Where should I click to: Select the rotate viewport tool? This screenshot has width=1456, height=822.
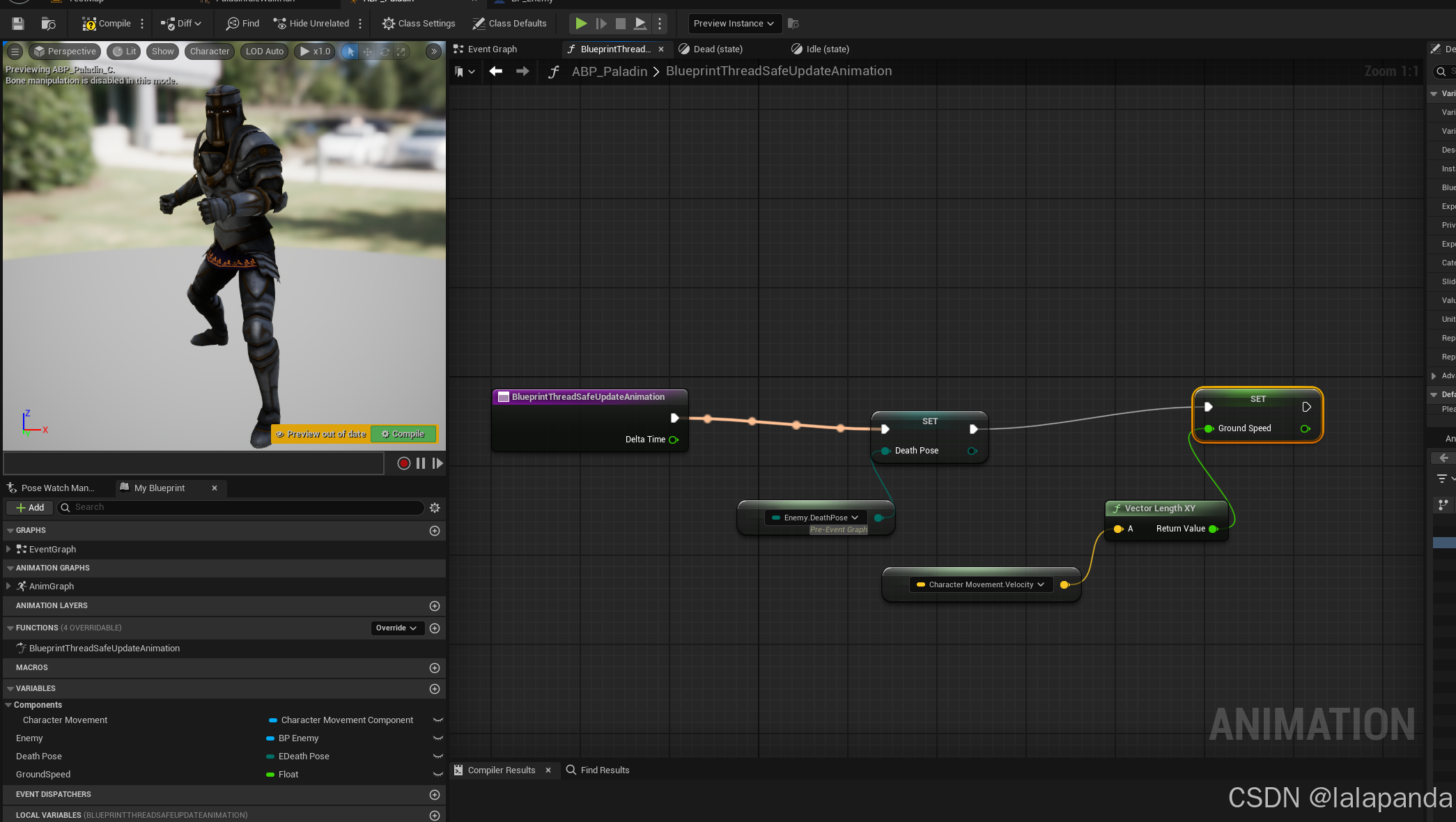click(x=385, y=52)
